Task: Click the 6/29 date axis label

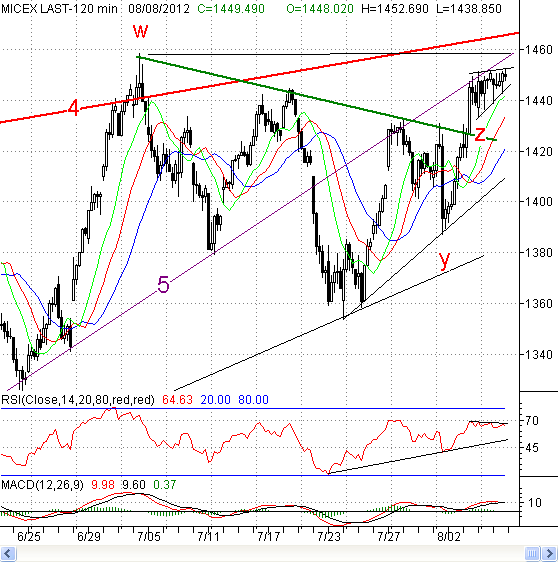Action: (89, 537)
